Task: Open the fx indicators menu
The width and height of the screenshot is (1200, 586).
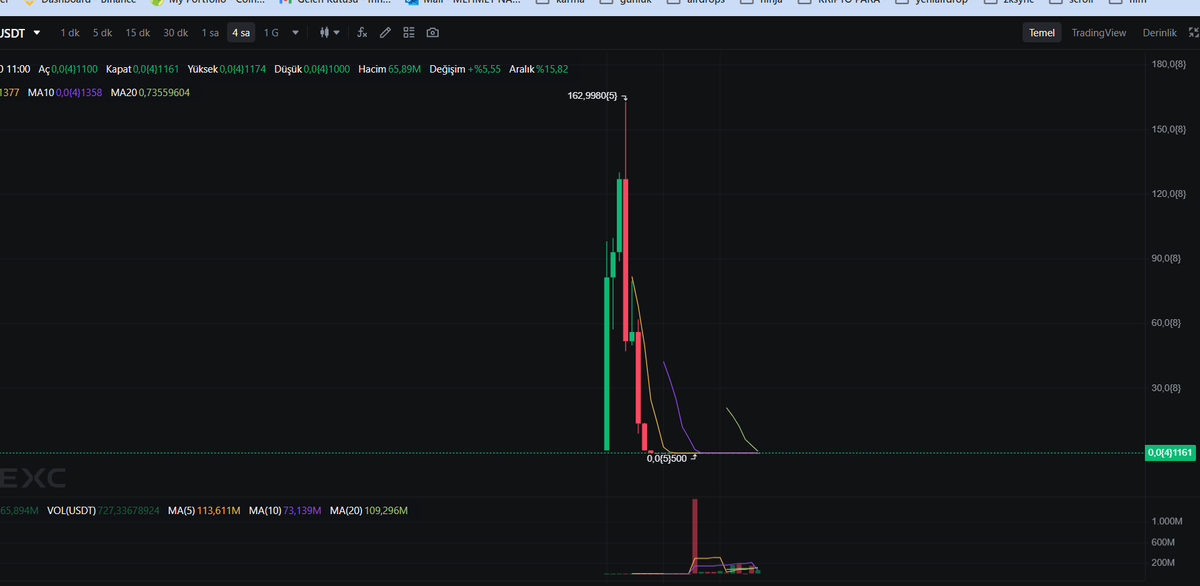Action: (x=362, y=33)
